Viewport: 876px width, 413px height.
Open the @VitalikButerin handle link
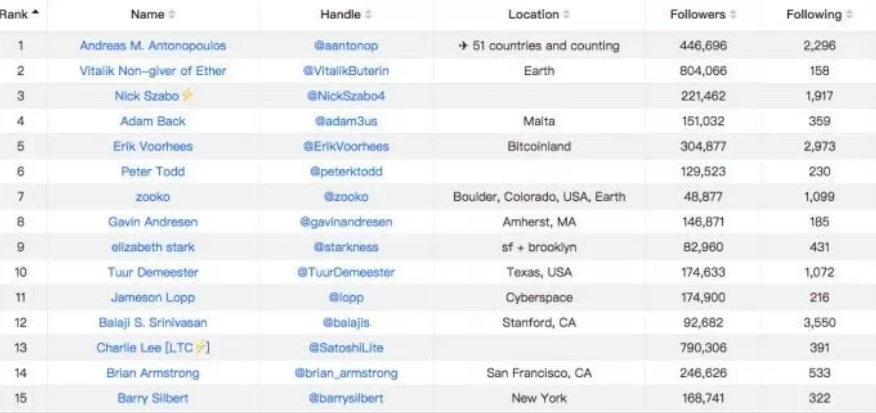(x=346, y=71)
